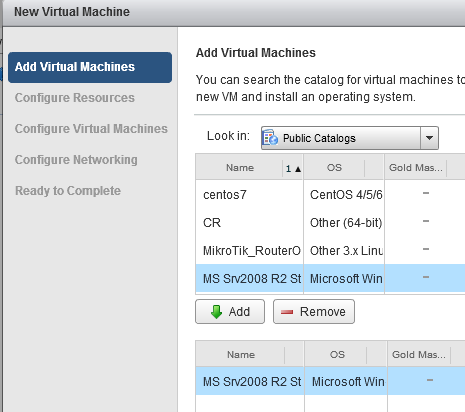465x412 pixels.
Task: Go to Configure Networking step
Action: 76,160
